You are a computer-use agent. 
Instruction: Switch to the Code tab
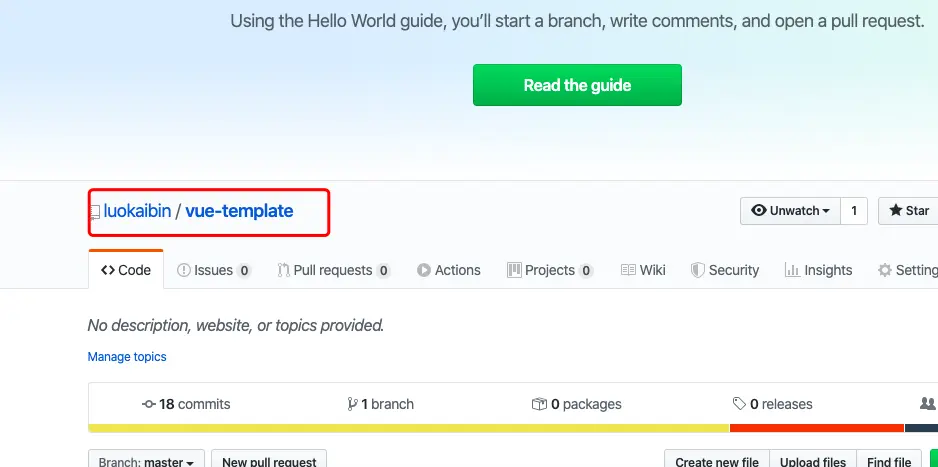tap(126, 270)
